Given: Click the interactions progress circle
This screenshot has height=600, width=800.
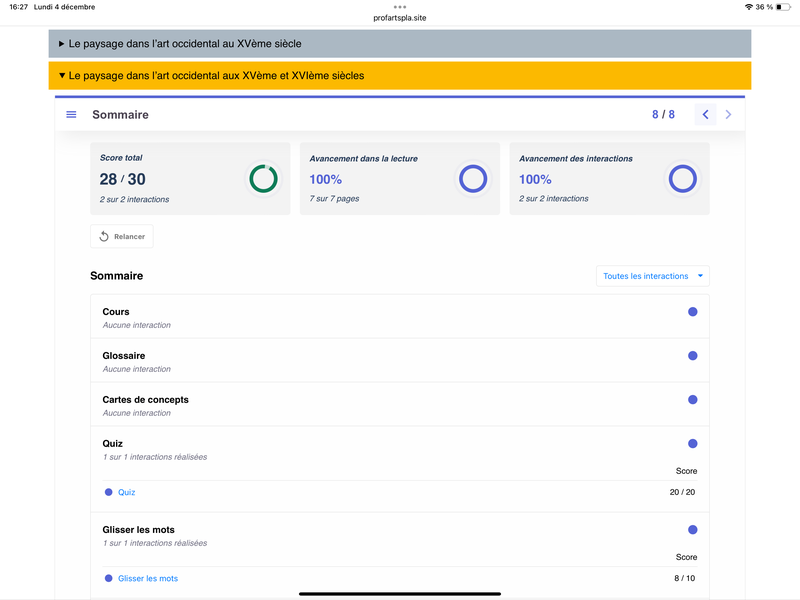Looking at the screenshot, I should pos(682,179).
